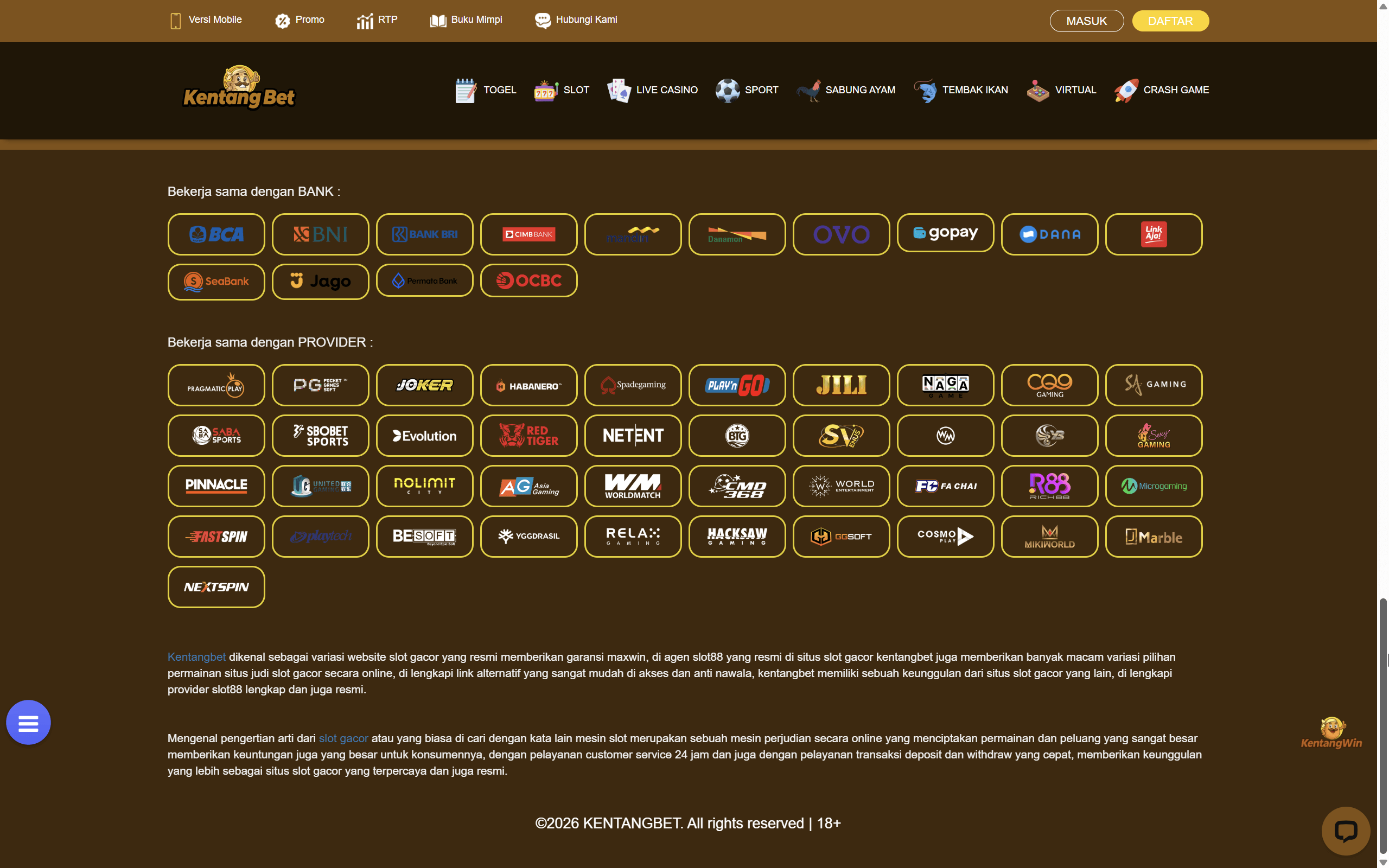This screenshot has width=1389, height=868.
Task: Select Marble provider logo
Action: [x=1154, y=537]
